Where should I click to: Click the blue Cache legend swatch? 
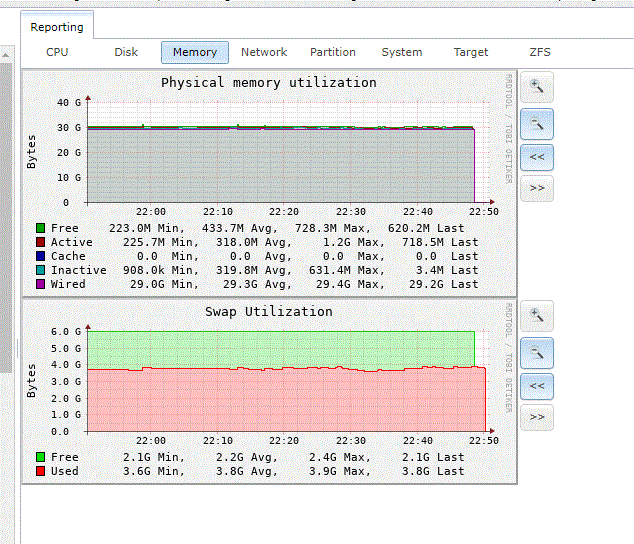point(40,256)
